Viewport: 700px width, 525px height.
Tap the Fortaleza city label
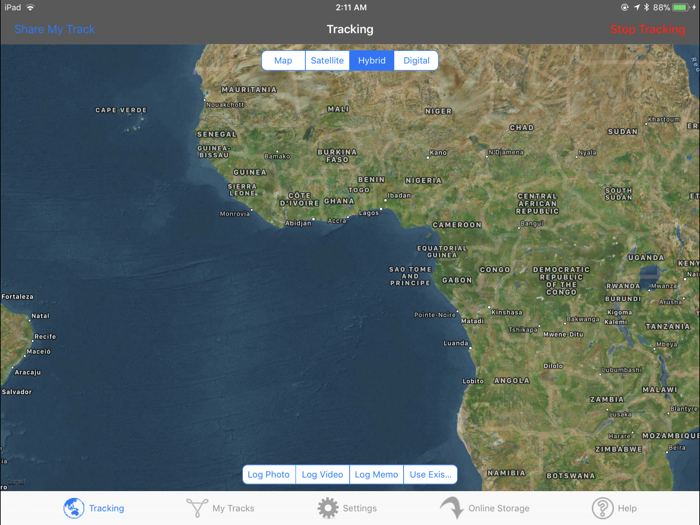pos(17,296)
